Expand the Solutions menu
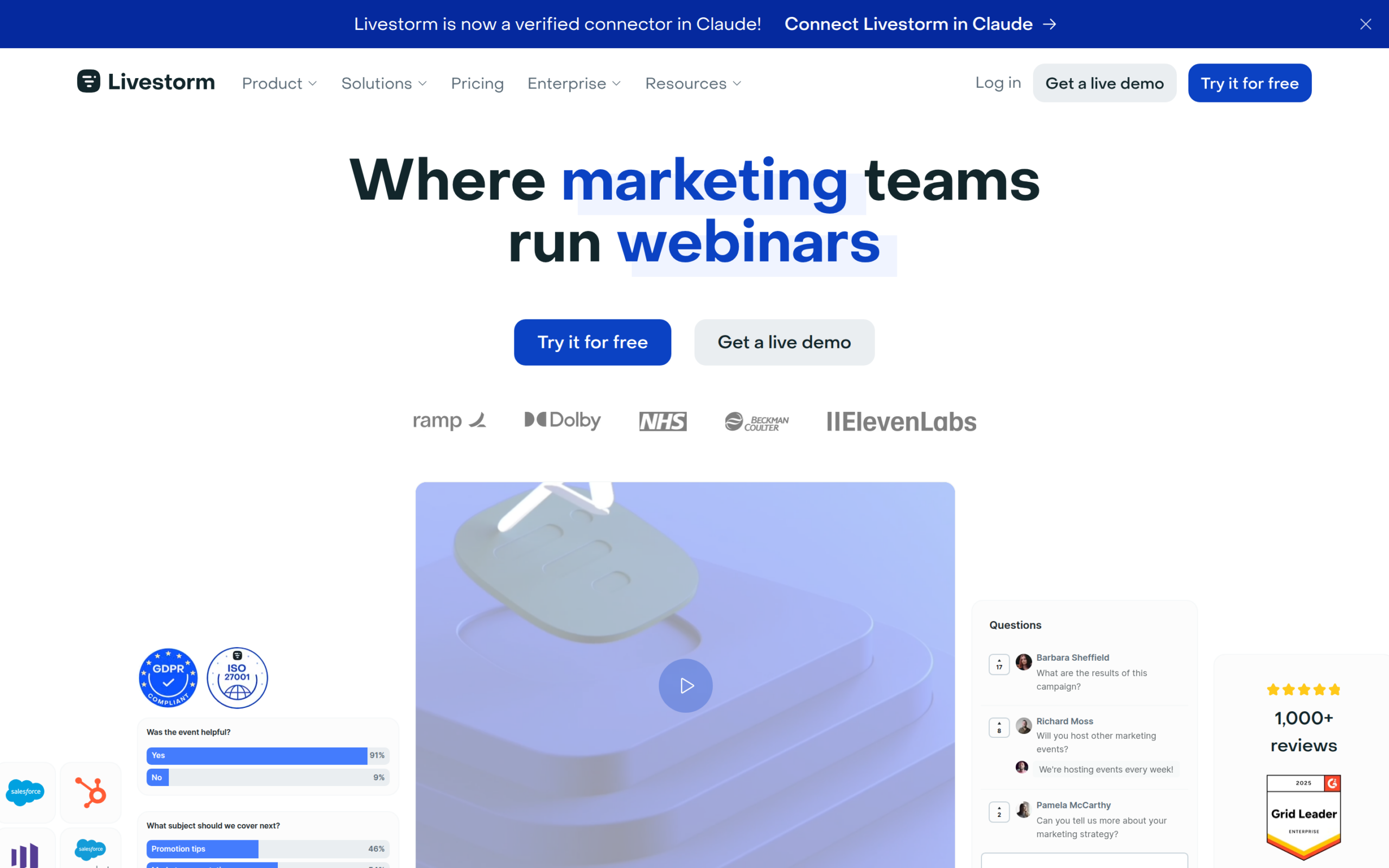1389x868 pixels. 384,83
